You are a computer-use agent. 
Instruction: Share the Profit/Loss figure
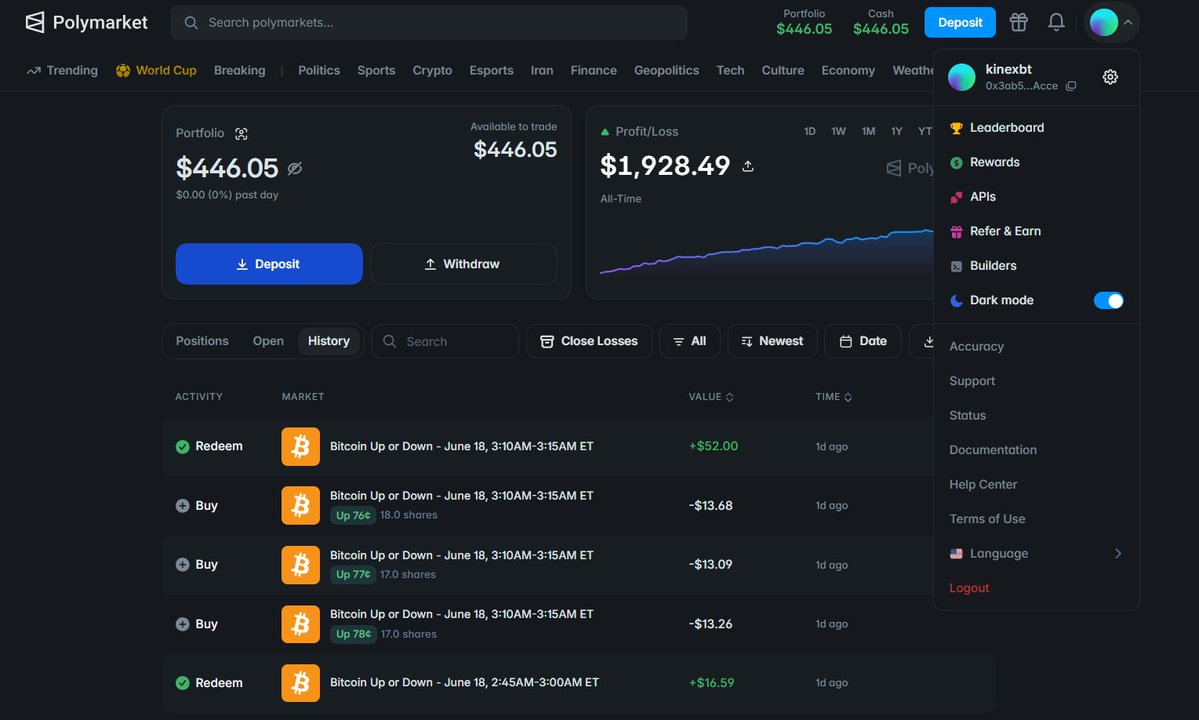pos(748,166)
